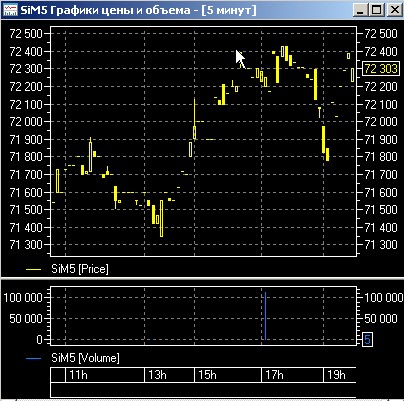Click the 11h mark on time axis

coord(78,375)
